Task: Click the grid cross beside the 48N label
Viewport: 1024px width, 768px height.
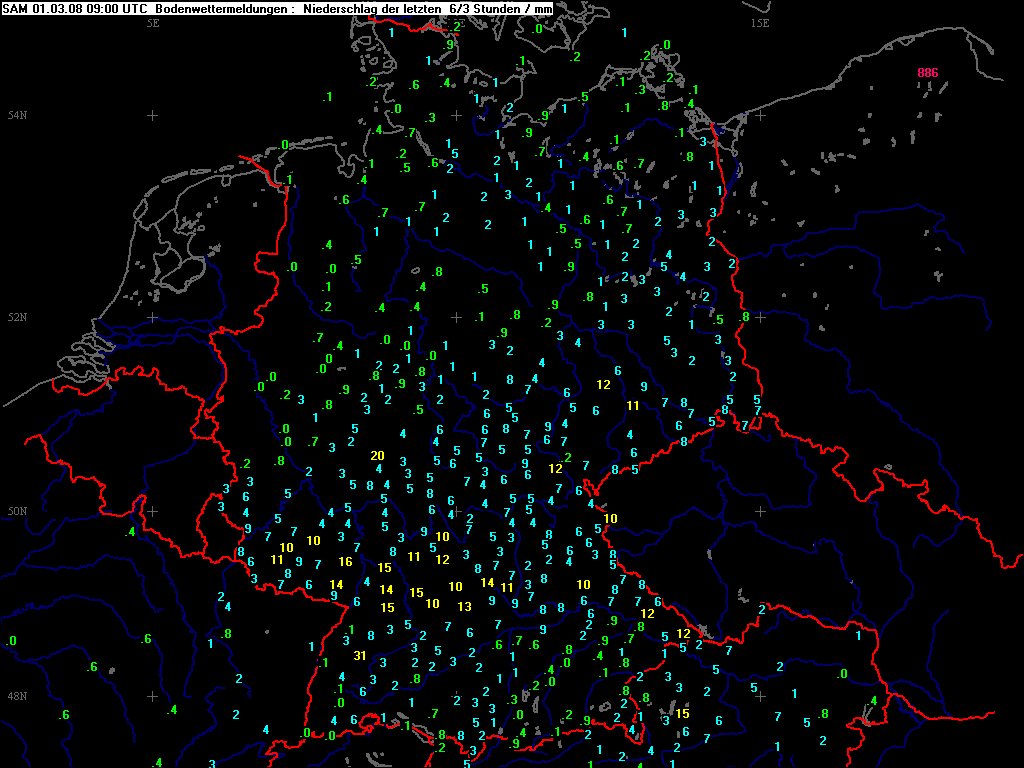Action: 152,696
